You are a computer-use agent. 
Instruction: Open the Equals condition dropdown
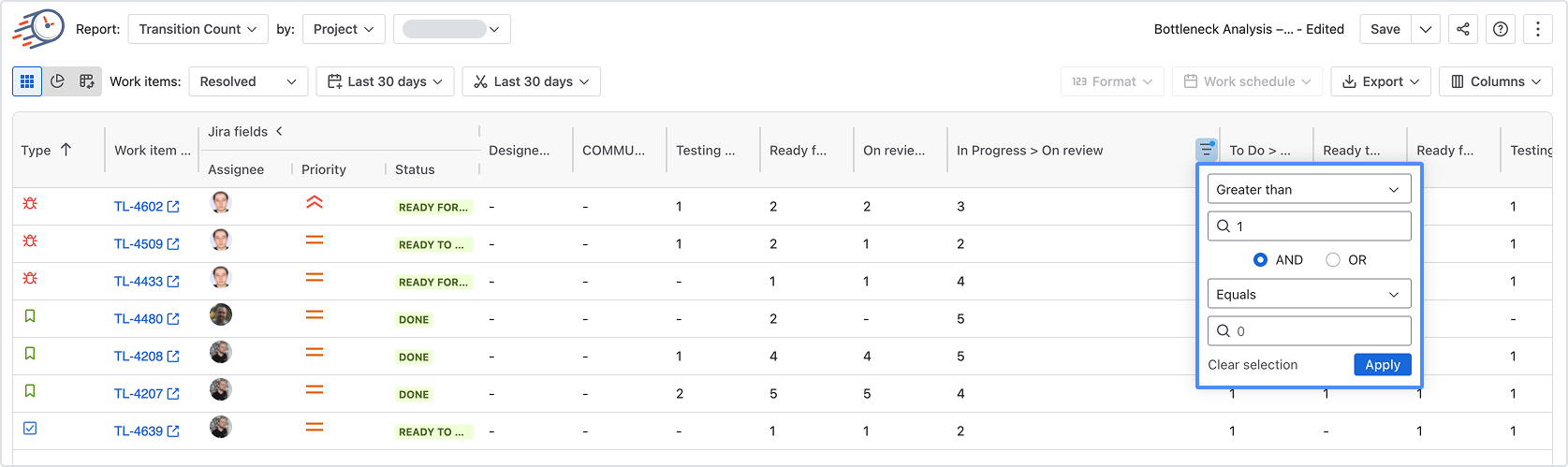1309,294
